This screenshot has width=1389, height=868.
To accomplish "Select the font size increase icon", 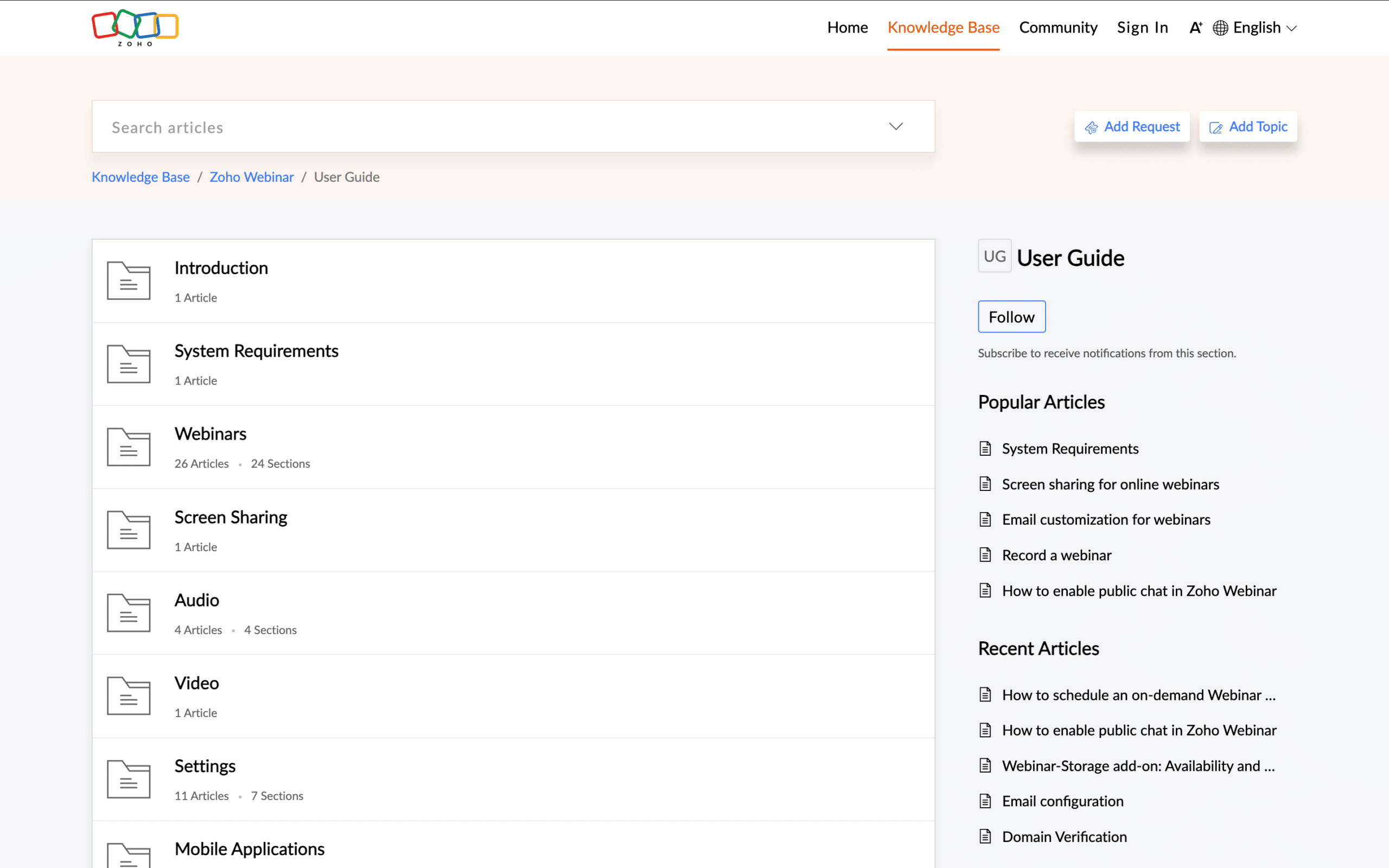I will tap(1196, 27).
